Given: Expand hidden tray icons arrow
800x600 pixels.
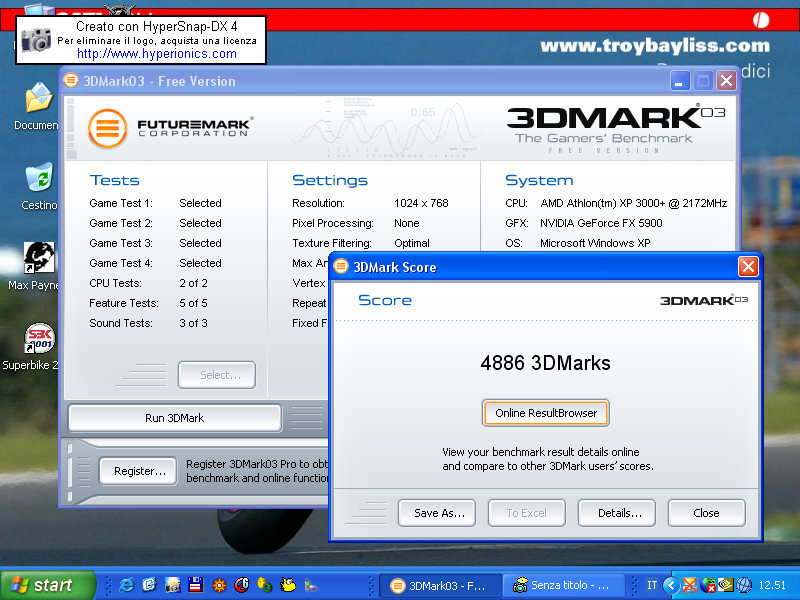Looking at the screenshot, I should pyautogui.click(x=672, y=585).
